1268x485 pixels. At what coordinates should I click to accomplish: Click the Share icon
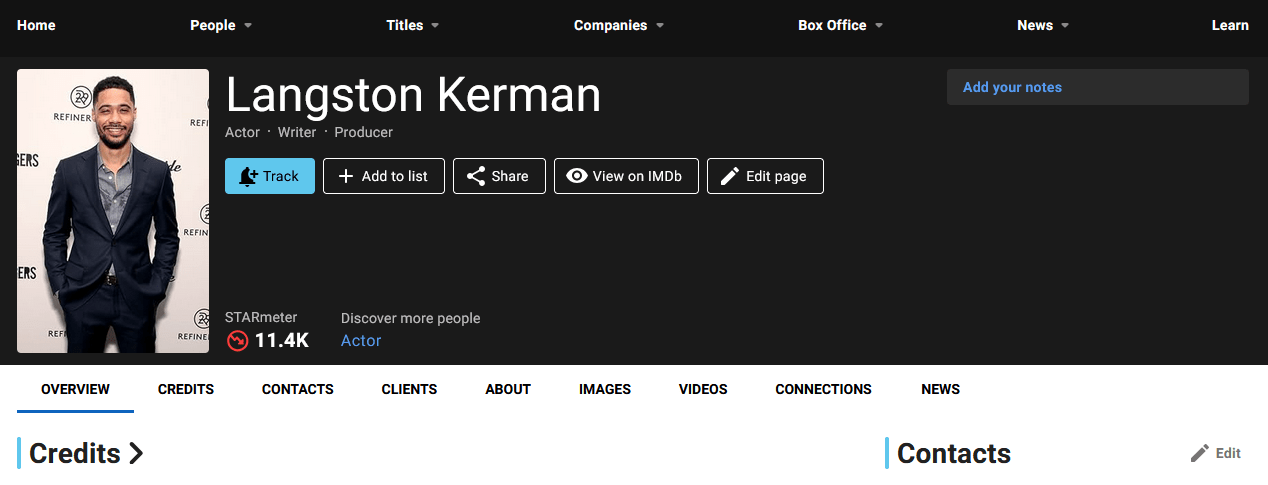(x=476, y=177)
